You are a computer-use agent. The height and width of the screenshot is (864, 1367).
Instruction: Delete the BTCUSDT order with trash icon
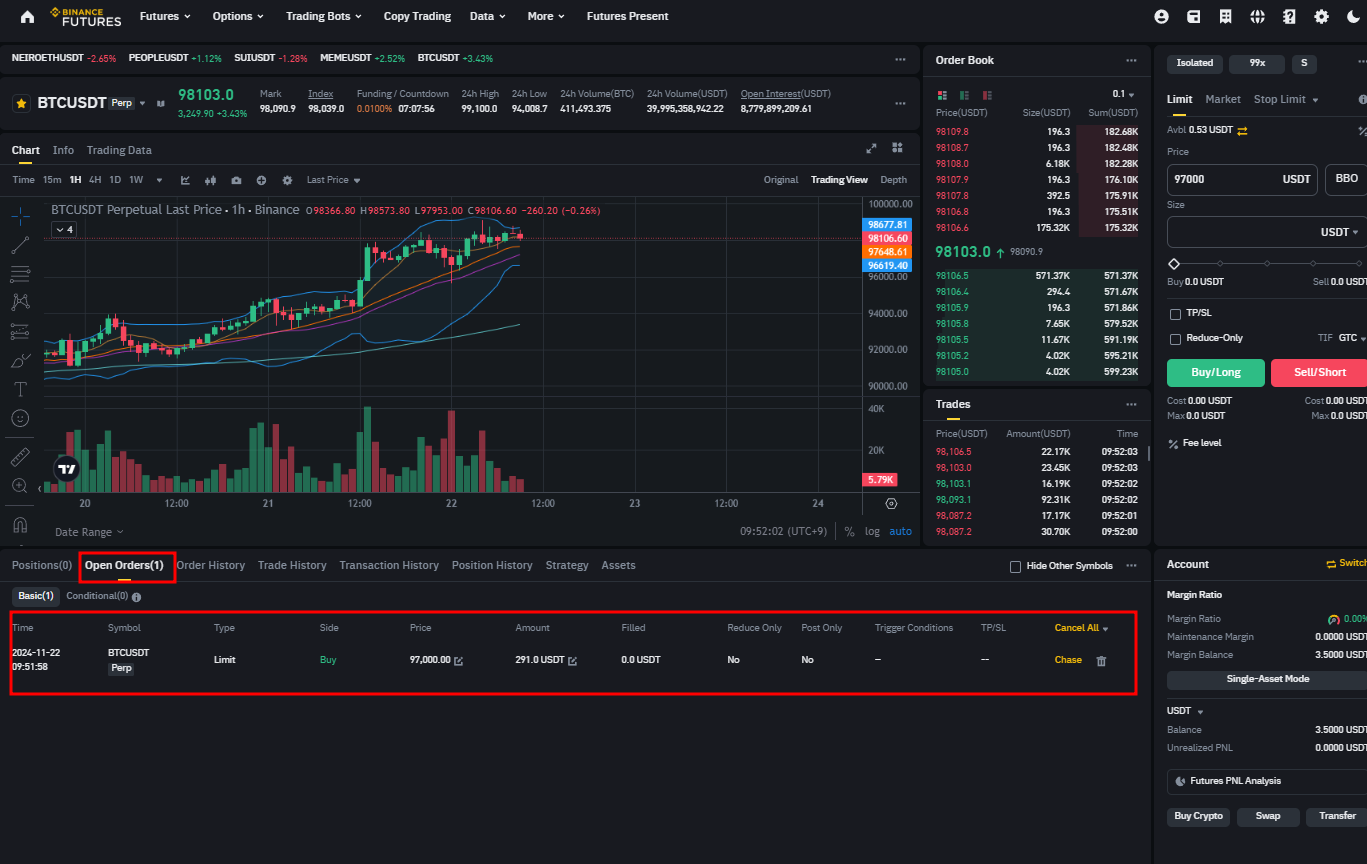click(1101, 661)
